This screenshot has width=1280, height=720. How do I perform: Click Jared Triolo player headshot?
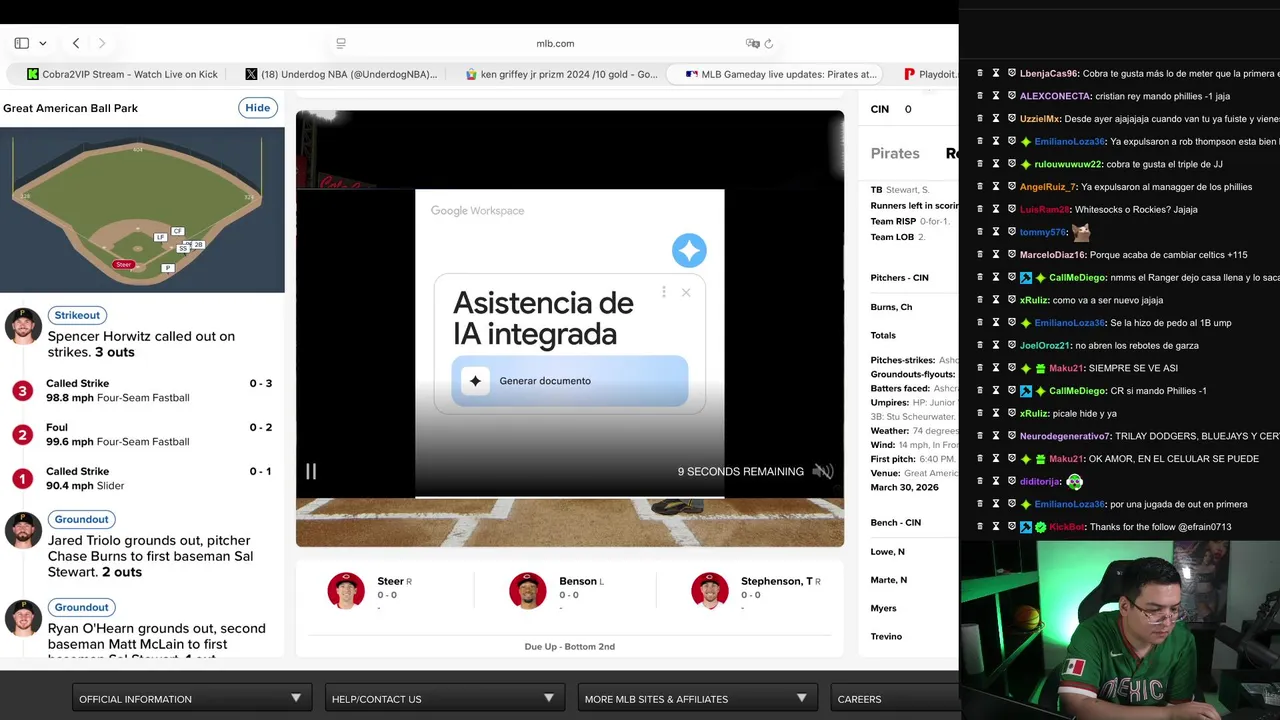pyautogui.click(x=22, y=530)
